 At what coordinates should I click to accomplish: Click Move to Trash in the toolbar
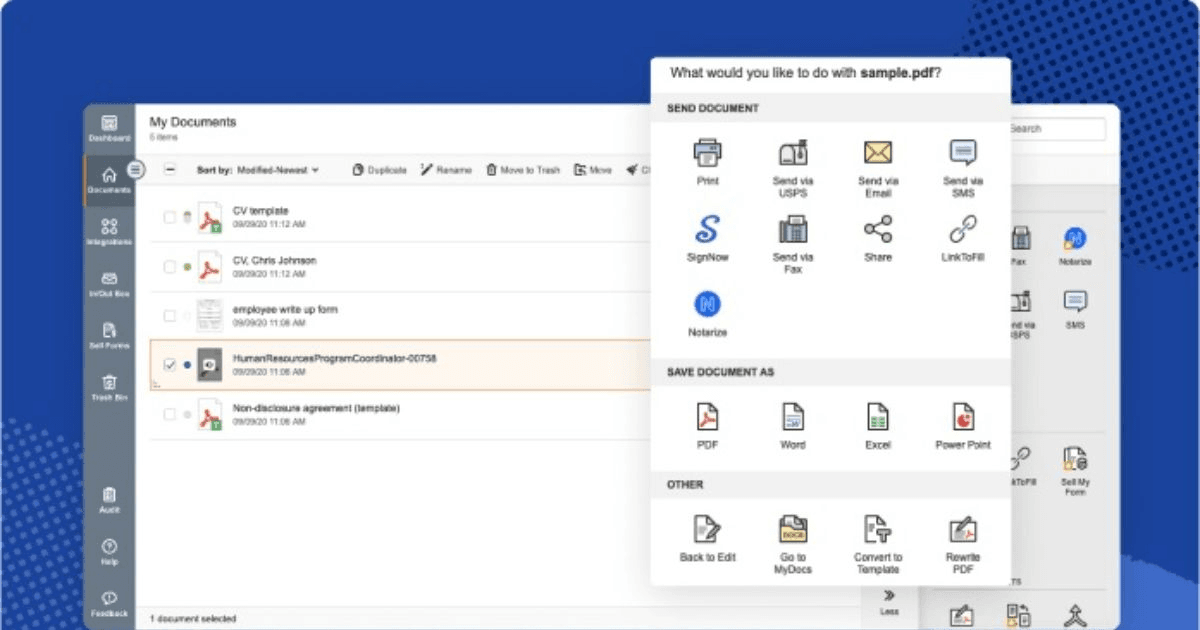coord(523,170)
